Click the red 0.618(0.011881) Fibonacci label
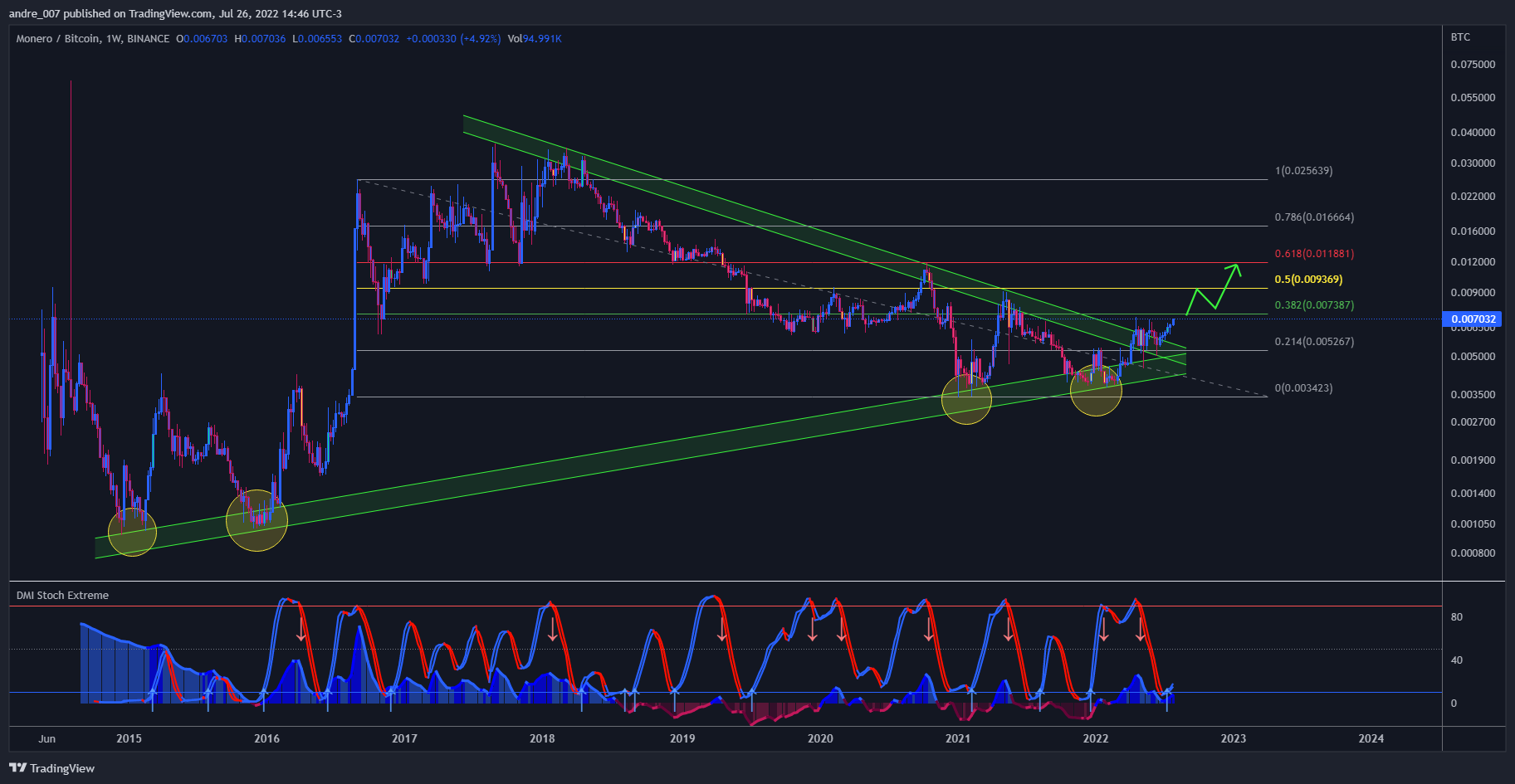1515x784 pixels. pyautogui.click(x=1314, y=254)
